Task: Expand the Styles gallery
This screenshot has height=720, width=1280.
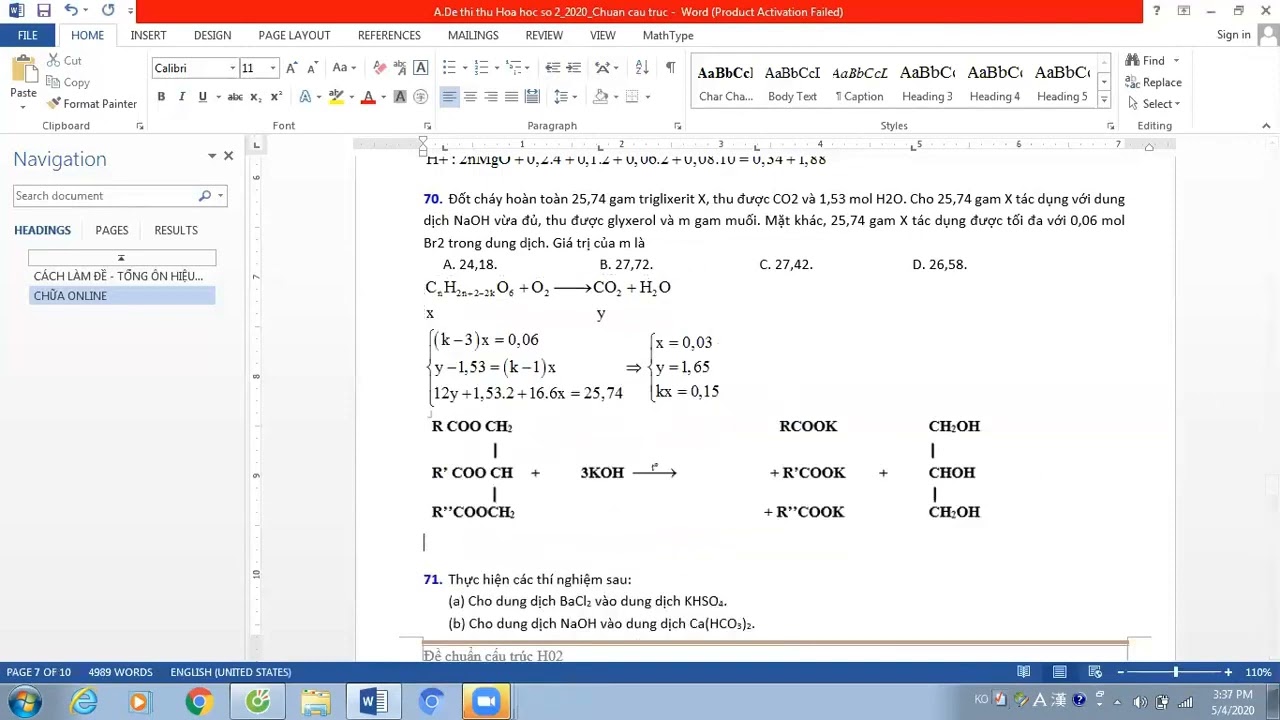Action: coord(1104,99)
